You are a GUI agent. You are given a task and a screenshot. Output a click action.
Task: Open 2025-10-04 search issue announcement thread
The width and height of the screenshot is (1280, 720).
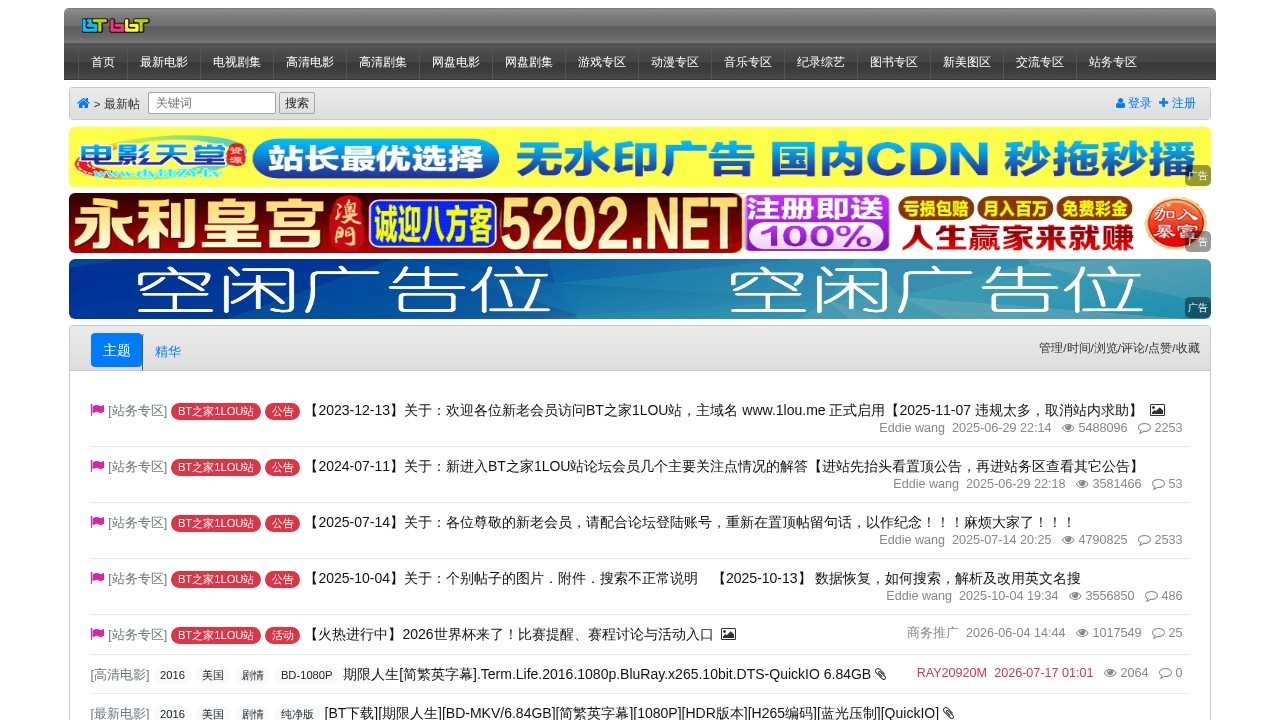pyautogui.click(x=693, y=578)
